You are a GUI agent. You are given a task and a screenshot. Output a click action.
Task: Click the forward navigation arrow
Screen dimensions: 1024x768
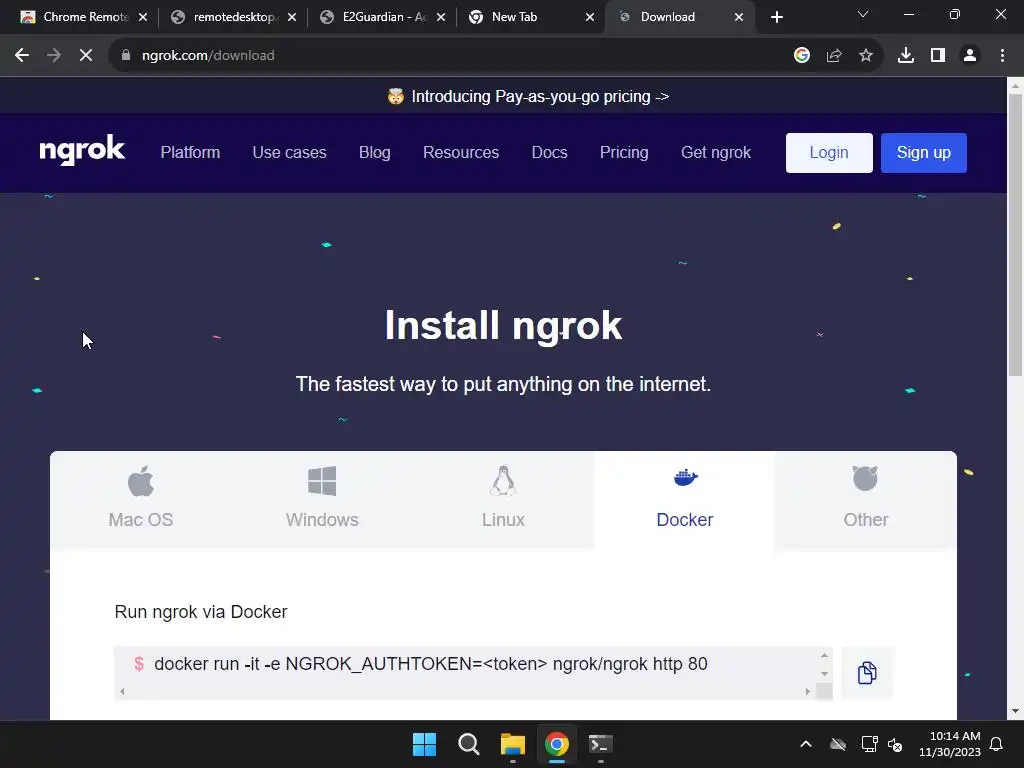[54, 56]
